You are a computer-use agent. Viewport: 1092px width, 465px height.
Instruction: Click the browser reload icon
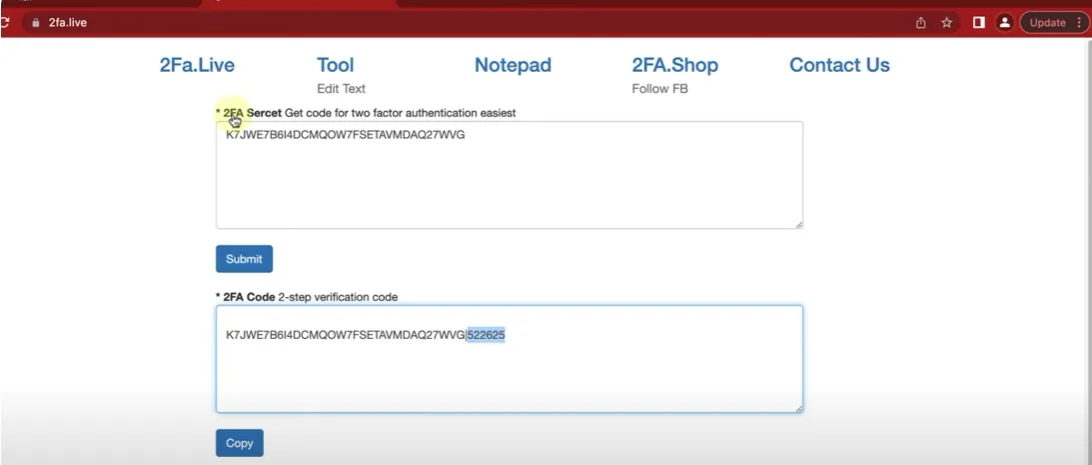(x=5, y=22)
